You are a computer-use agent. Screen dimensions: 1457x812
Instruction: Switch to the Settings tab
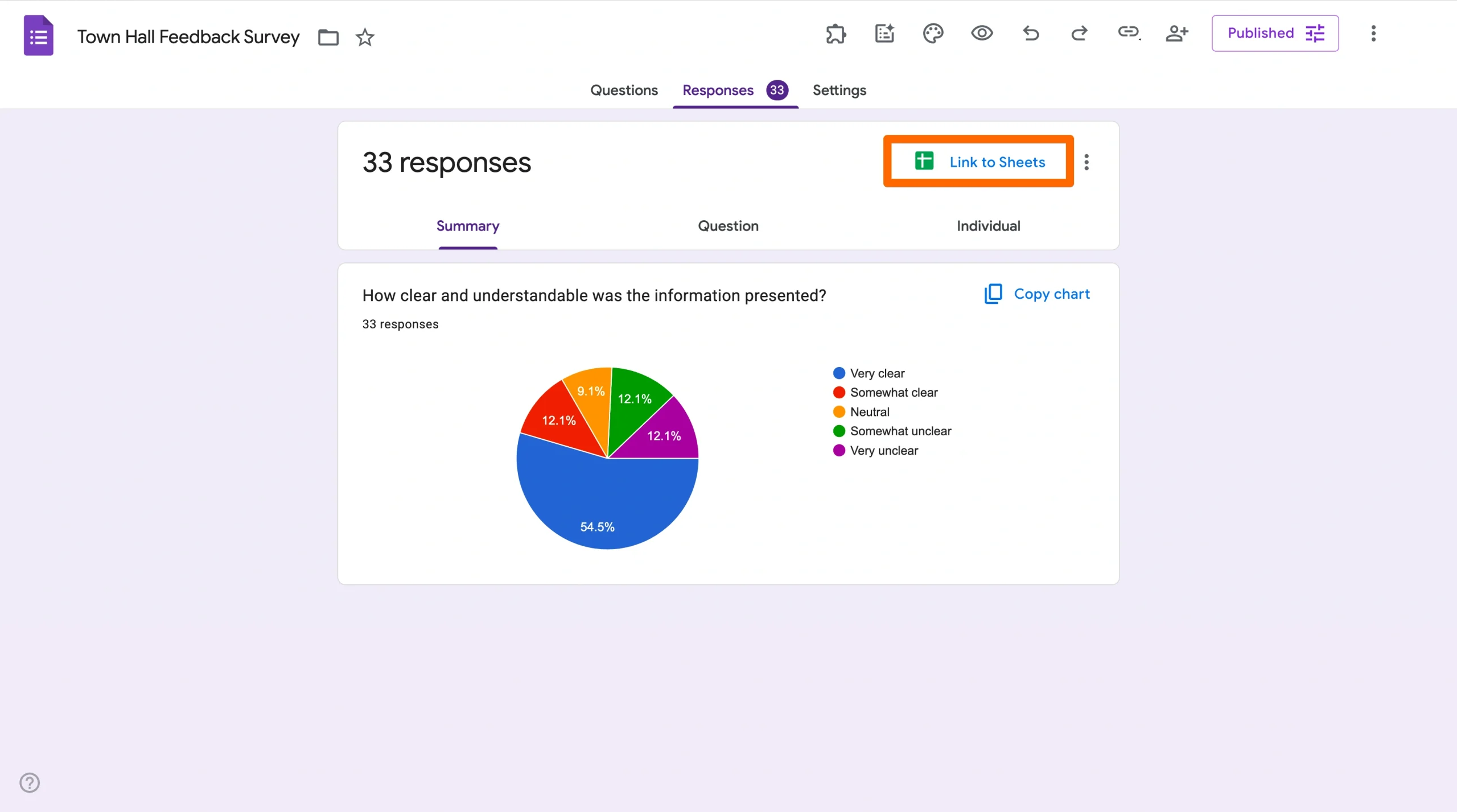(839, 90)
